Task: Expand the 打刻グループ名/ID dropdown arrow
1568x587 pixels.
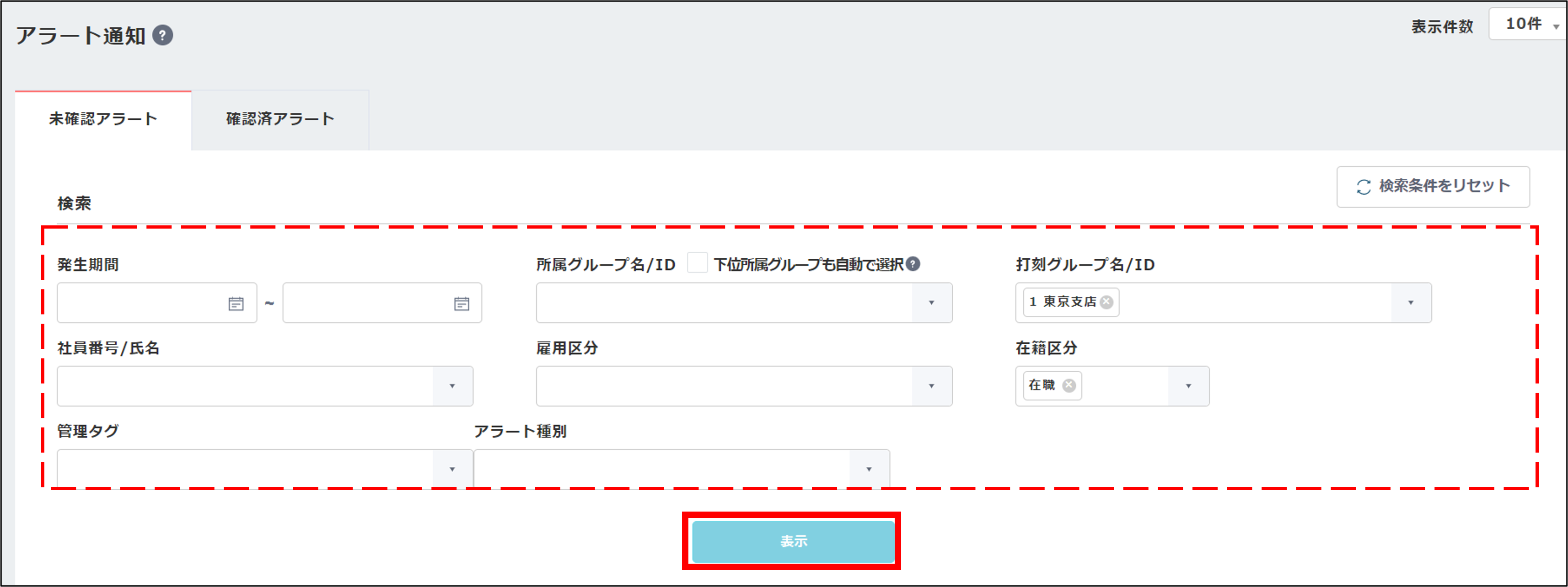Action: point(1410,303)
